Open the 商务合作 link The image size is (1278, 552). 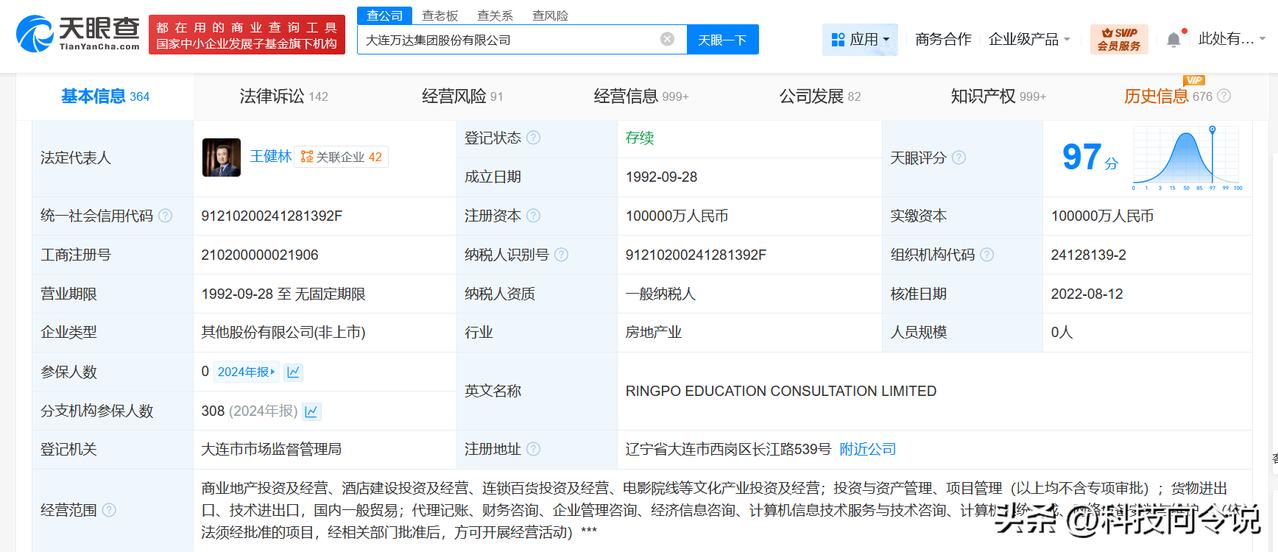(x=943, y=39)
